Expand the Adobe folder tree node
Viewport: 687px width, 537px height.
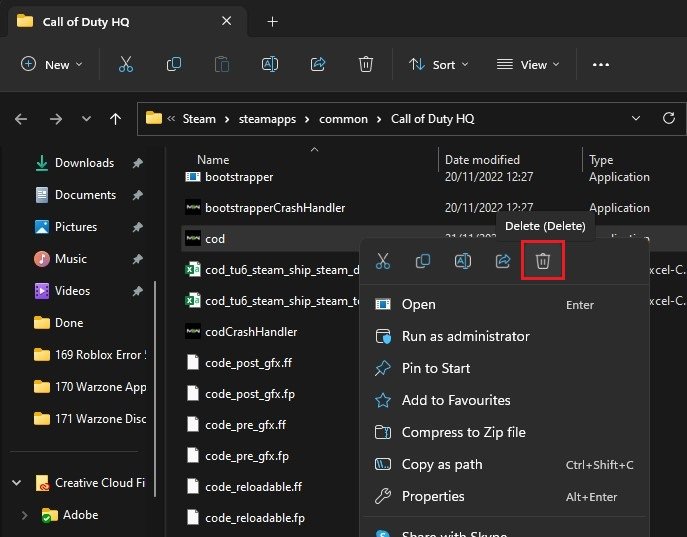[25, 515]
